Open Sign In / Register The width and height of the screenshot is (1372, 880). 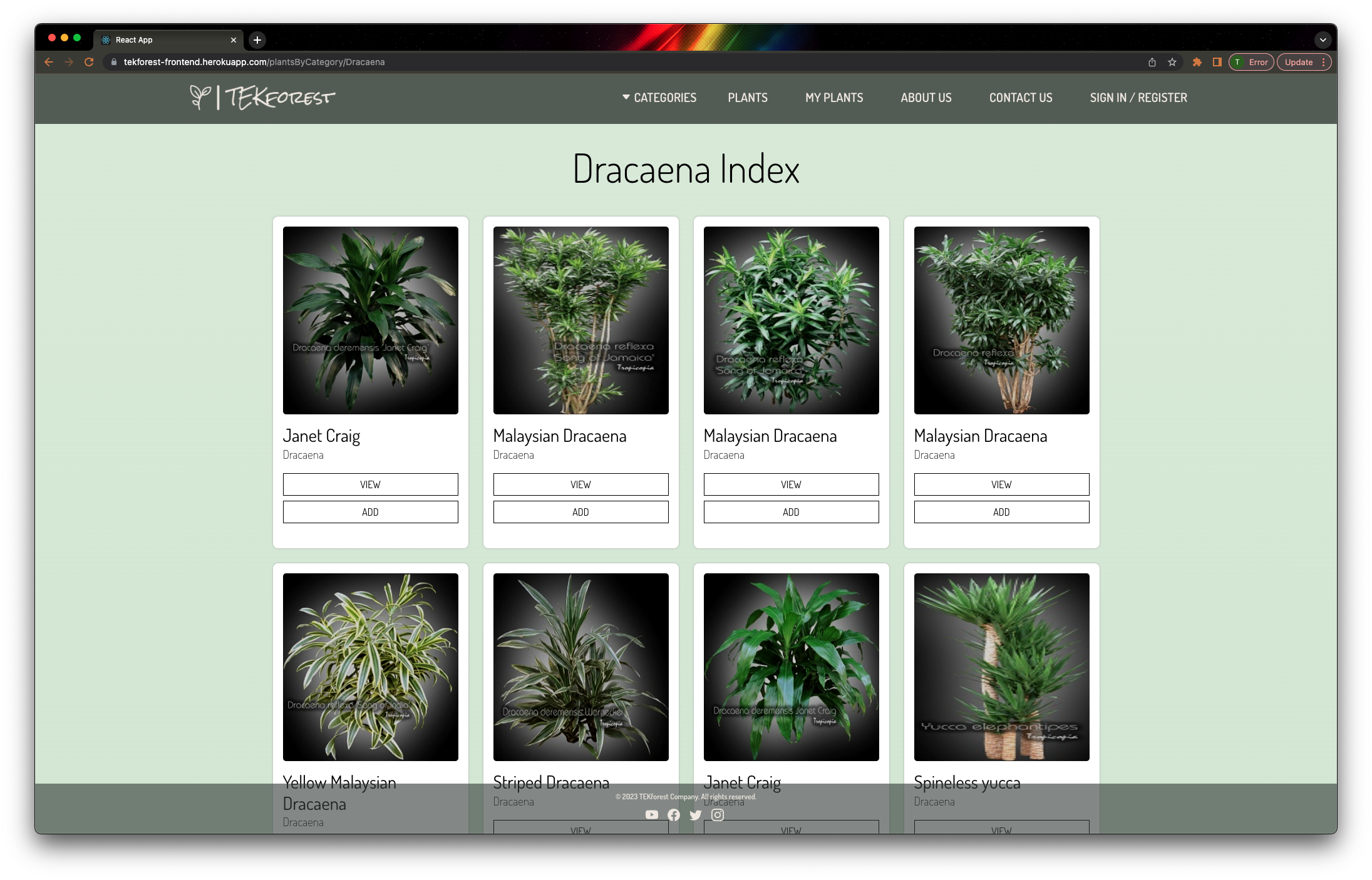coord(1138,98)
